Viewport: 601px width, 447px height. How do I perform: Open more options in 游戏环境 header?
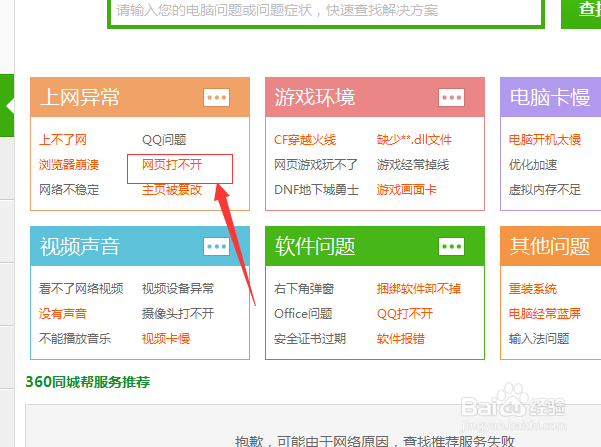click(x=452, y=97)
